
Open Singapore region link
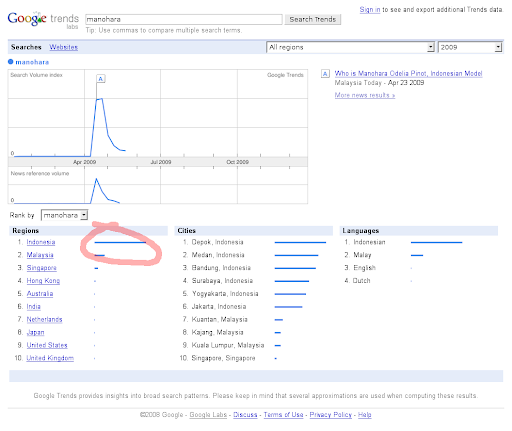tap(42, 268)
